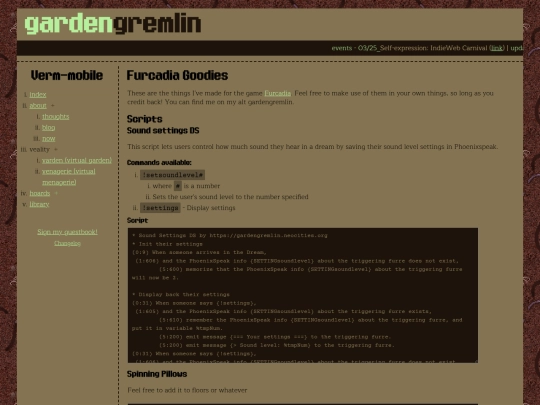Click the '# ' inline code in 'where # is a number'
Screen dimensions: 540x405
(x=178, y=186)
